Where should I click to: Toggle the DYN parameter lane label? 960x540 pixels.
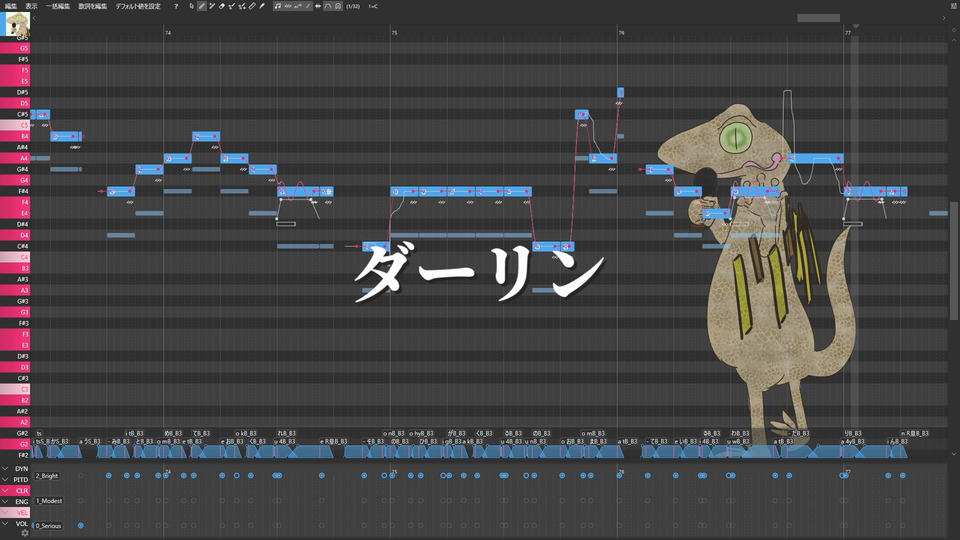pos(21,468)
